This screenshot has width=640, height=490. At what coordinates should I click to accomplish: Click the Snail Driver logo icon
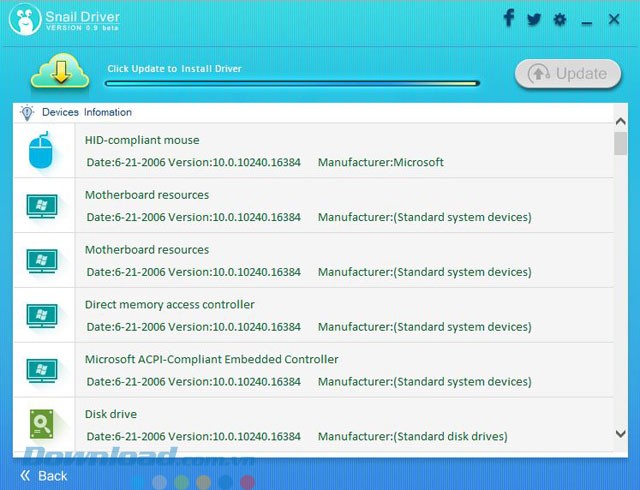point(25,20)
